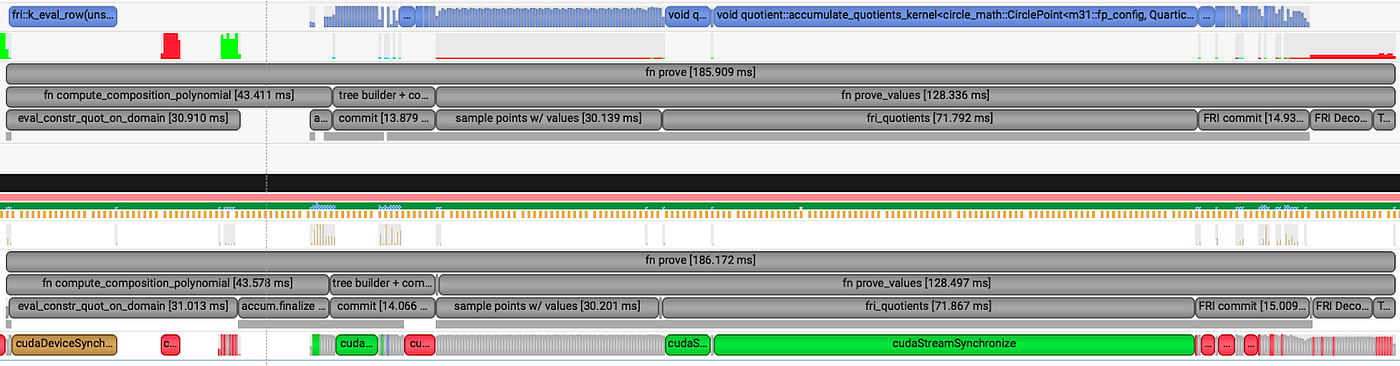Screen dimensions: 1400x366
Task: Select 'FRI commit [14.93' range
Action: (x=1254, y=119)
